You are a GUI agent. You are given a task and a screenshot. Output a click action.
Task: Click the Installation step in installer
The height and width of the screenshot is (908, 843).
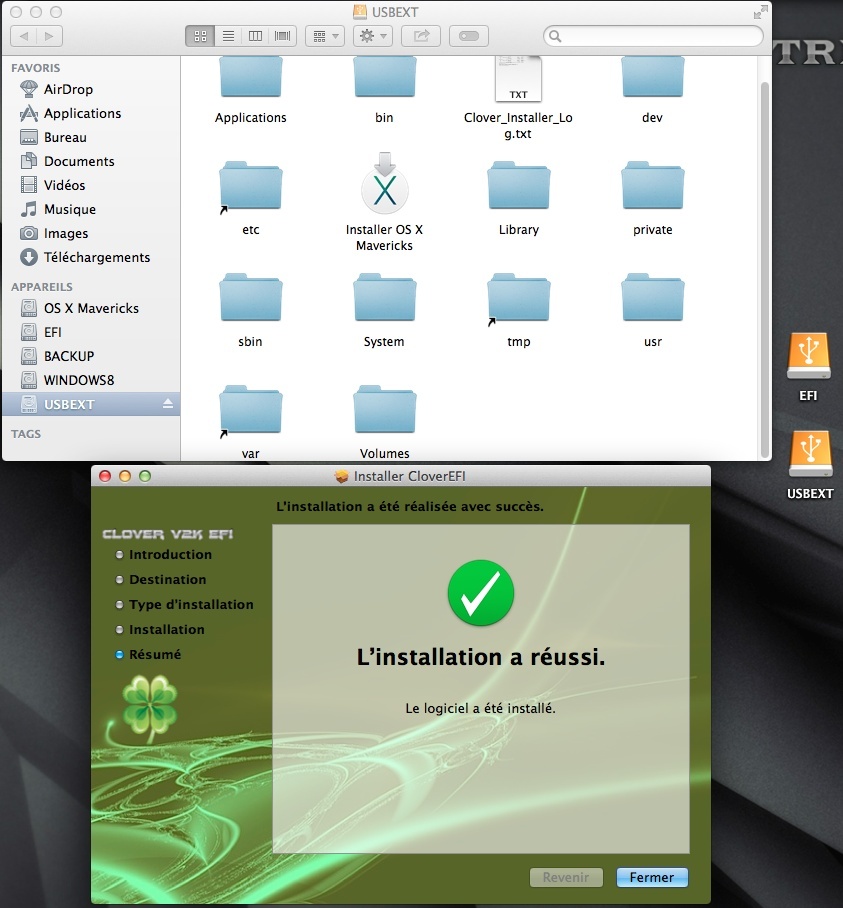[160, 629]
